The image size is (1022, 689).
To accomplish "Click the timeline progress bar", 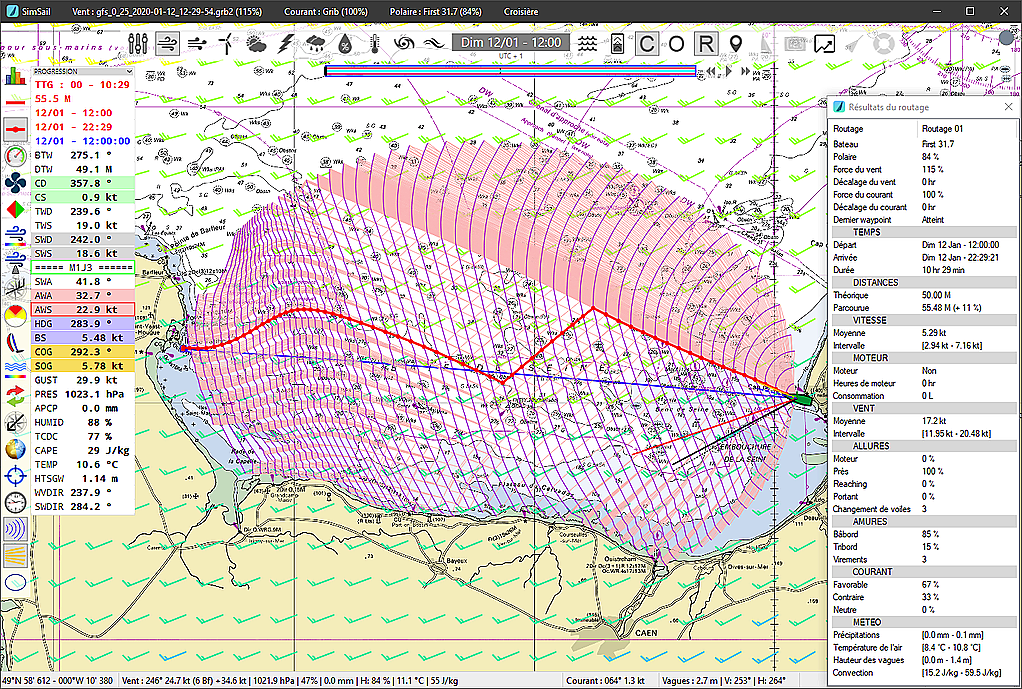I will (x=510, y=71).
